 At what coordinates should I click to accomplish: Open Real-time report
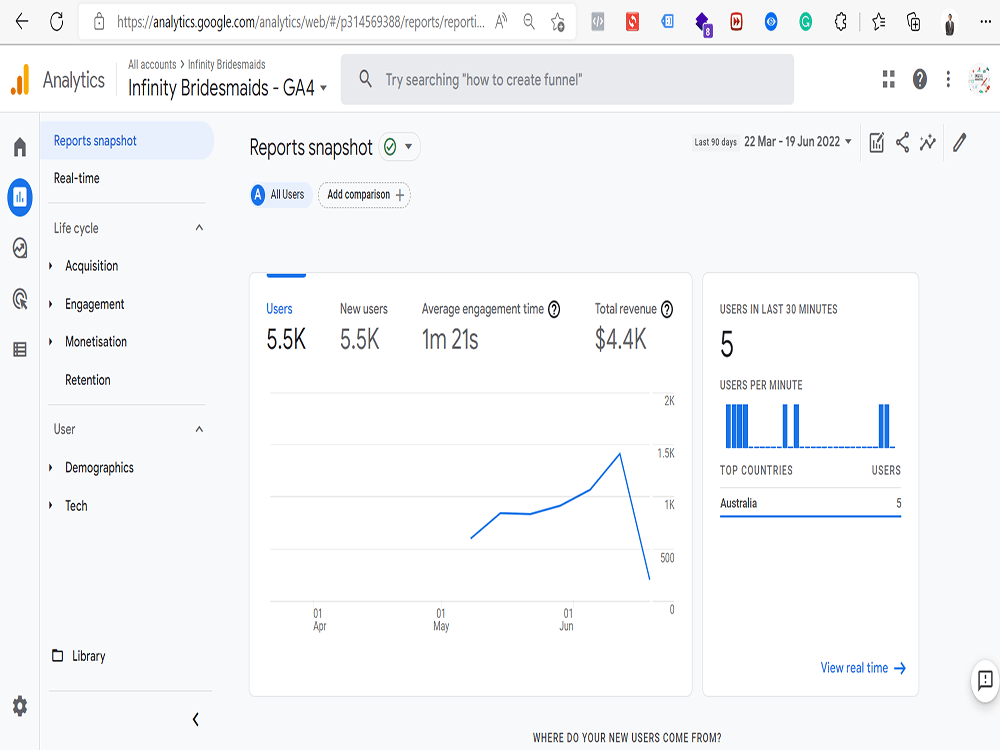tap(77, 179)
